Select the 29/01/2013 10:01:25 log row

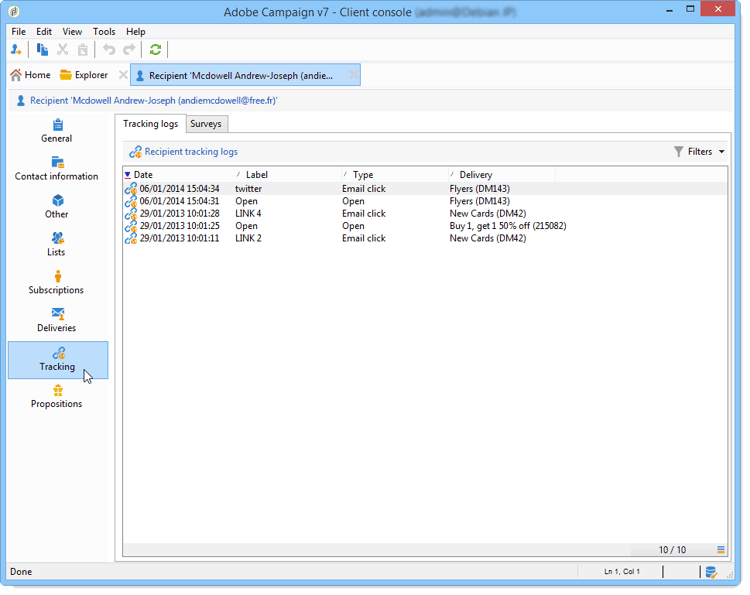425,226
